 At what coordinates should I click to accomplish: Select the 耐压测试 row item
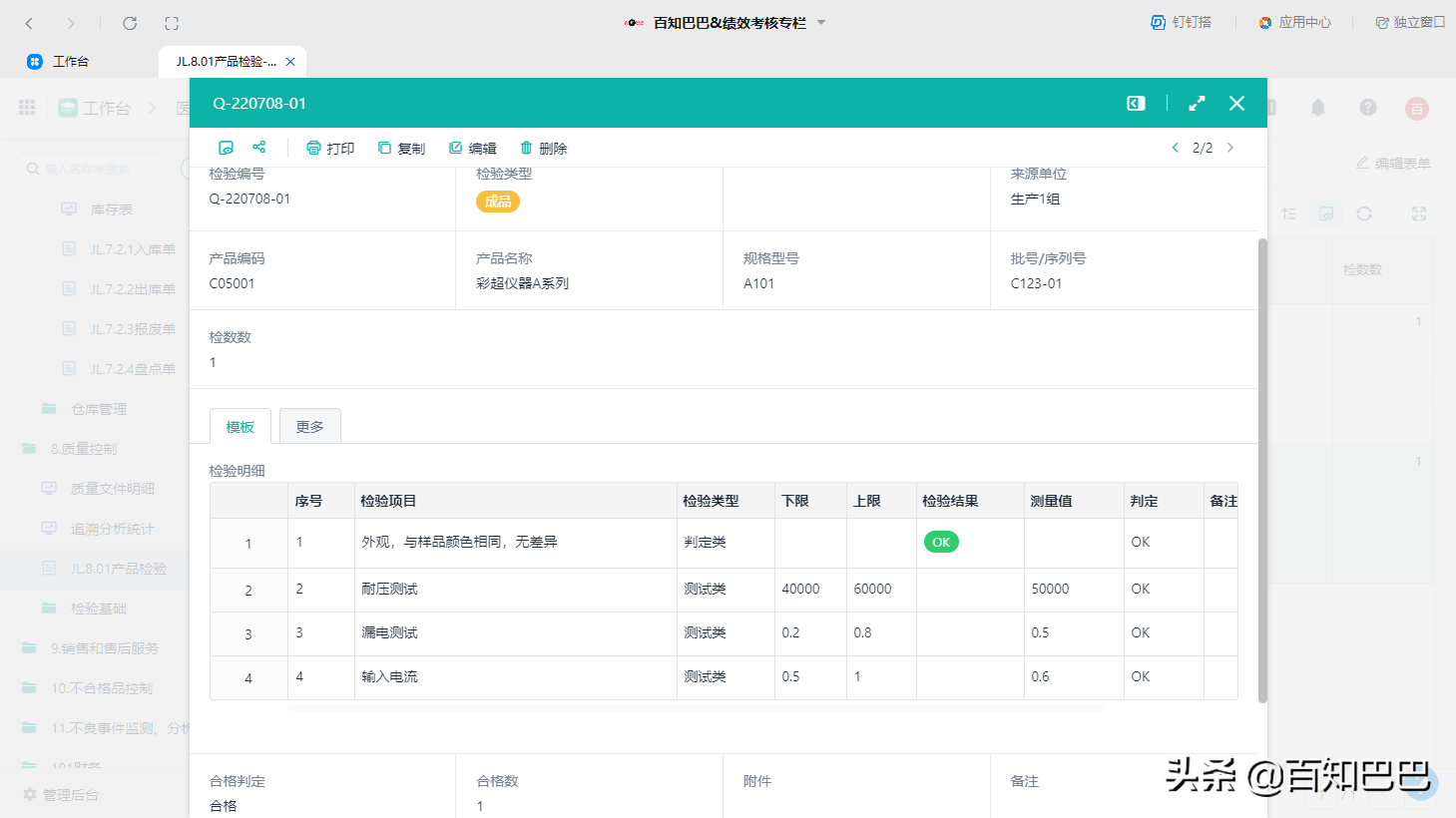(x=390, y=589)
